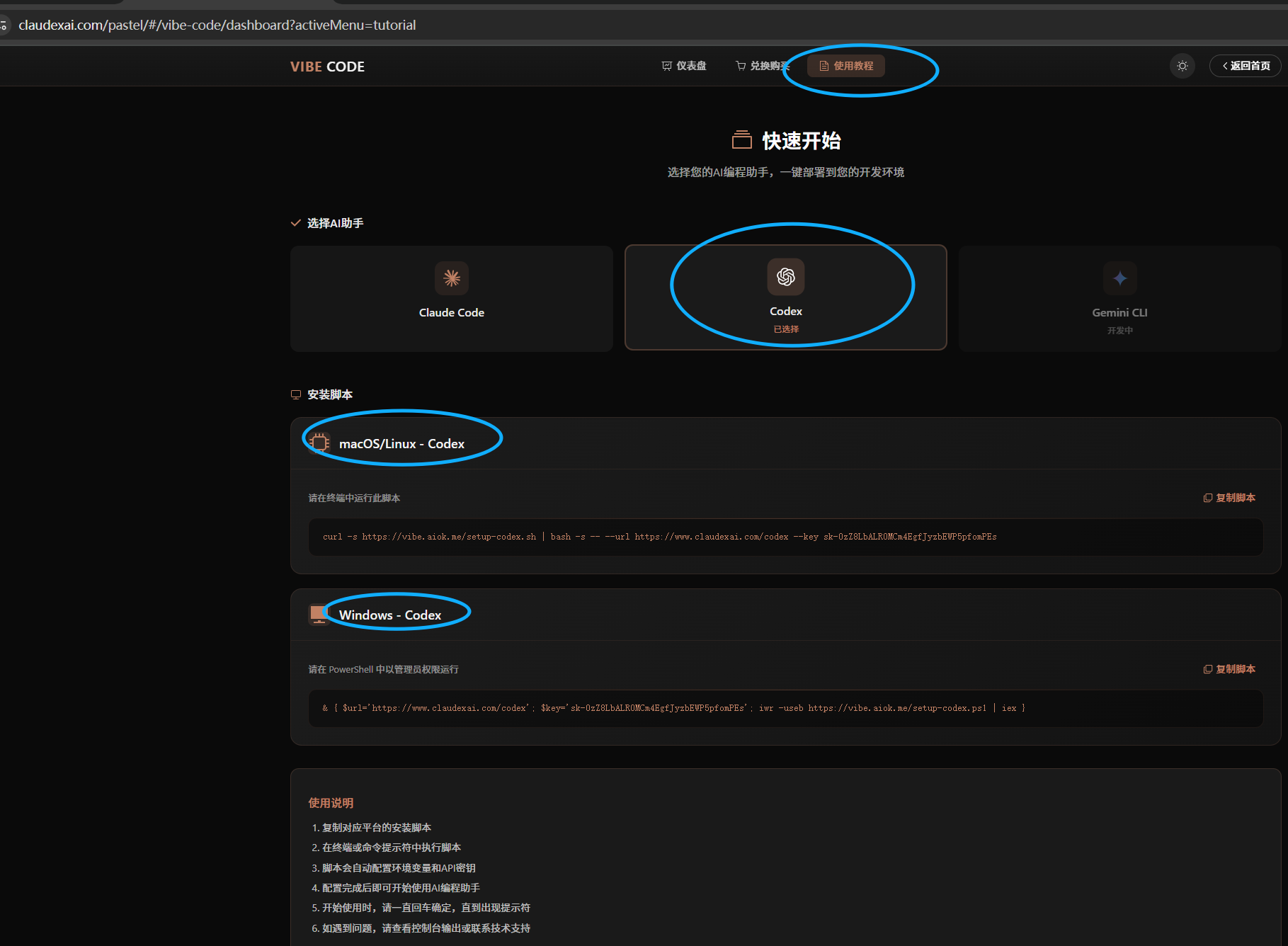
Task: Click the 安装脚本 monitor icon
Action: pos(296,394)
